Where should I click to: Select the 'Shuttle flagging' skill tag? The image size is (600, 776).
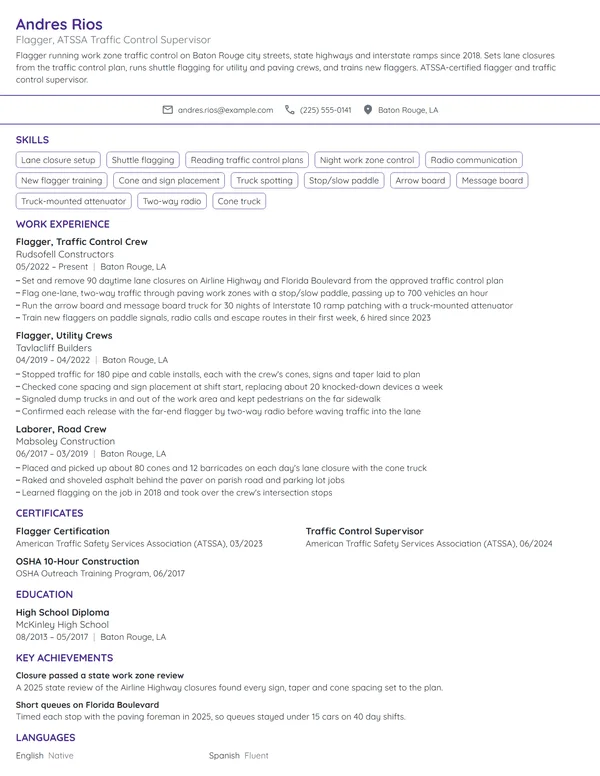pos(143,160)
